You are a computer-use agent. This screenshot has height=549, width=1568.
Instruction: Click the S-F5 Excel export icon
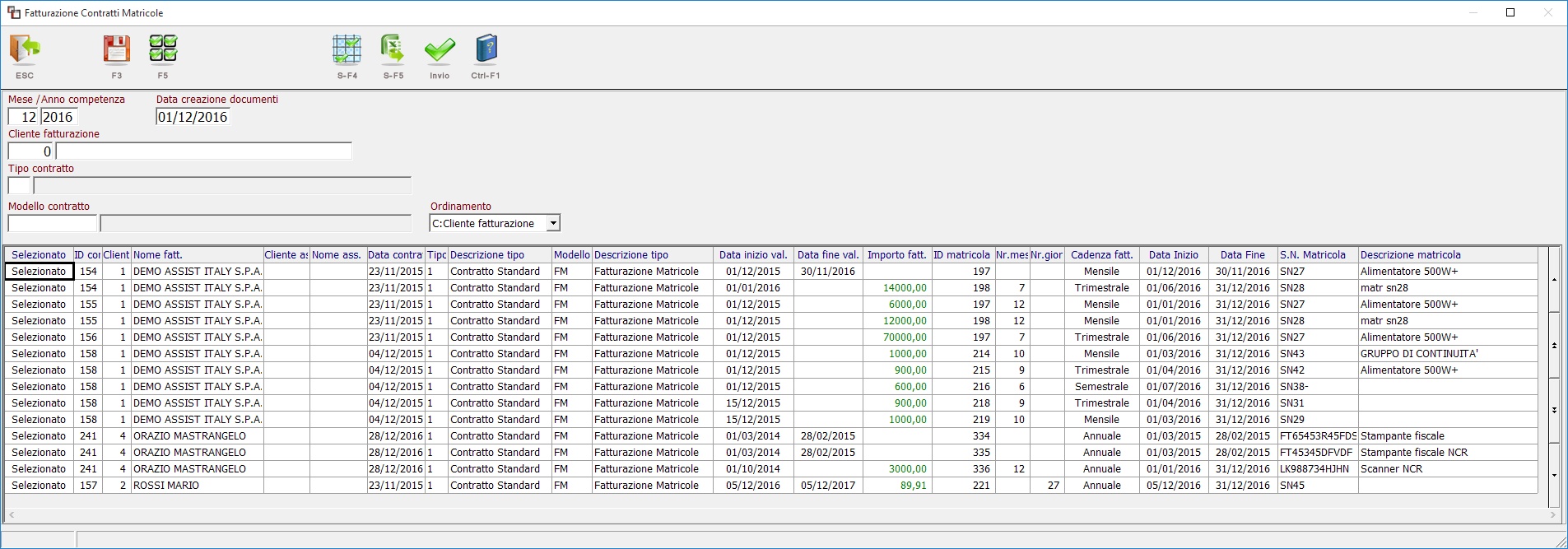pos(393,50)
